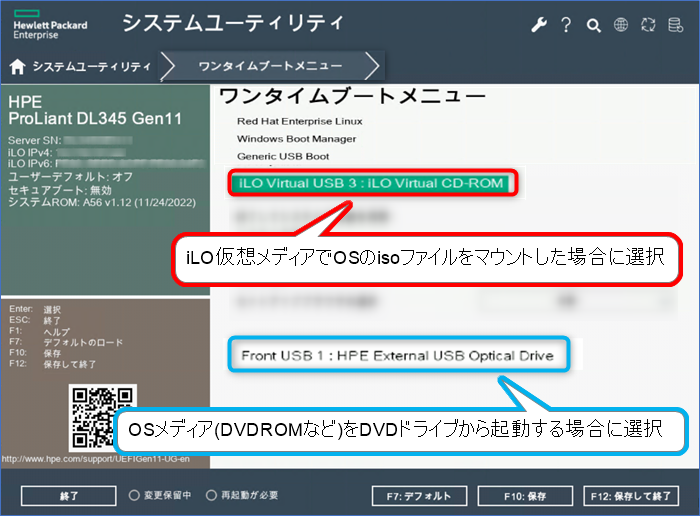Go to システムユーティリティ breadcrumb
Viewport: 700px width, 516px height.
tap(91, 67)
